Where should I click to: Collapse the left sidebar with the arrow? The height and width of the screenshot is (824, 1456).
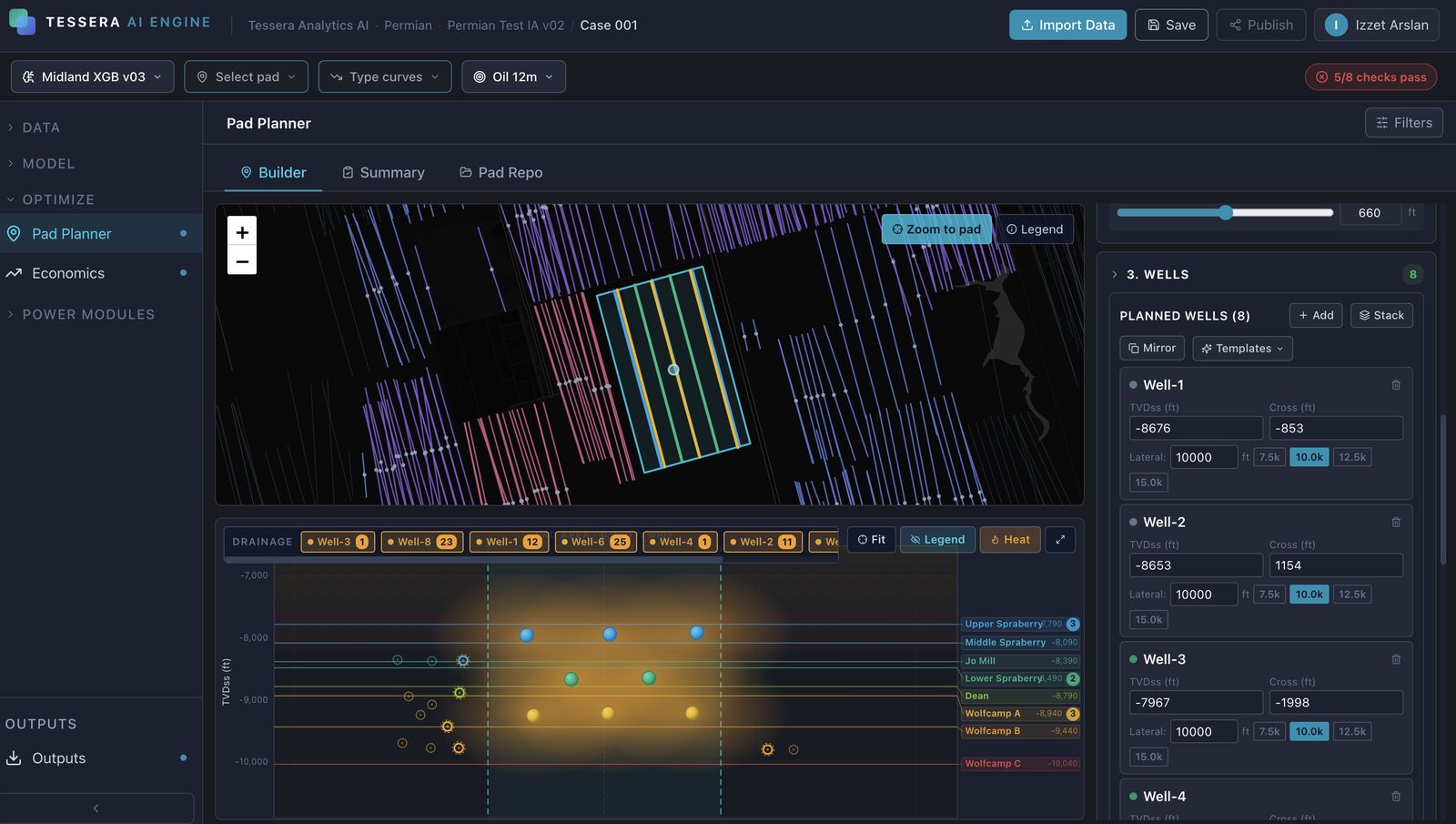(96, 808)
